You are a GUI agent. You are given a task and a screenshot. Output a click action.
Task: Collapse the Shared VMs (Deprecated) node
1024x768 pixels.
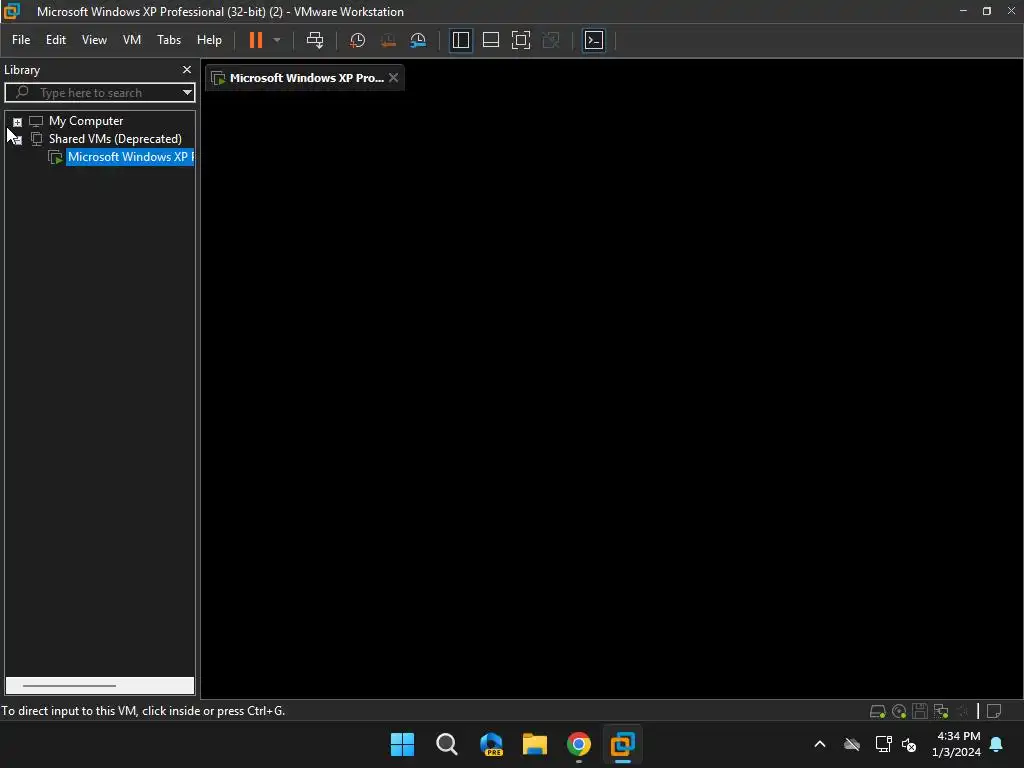(x=18, y=140)
